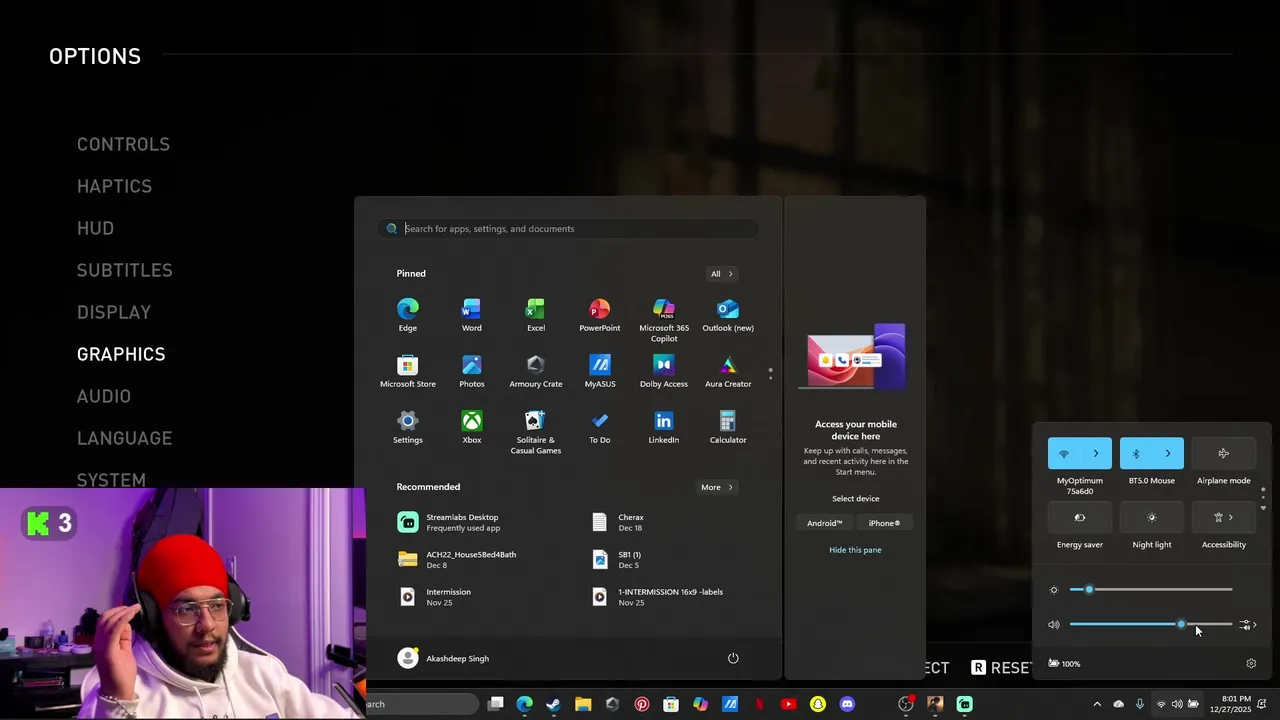Open the HUD options category
The width and height of the screenshot is (1280, 720).
(95, 228)
